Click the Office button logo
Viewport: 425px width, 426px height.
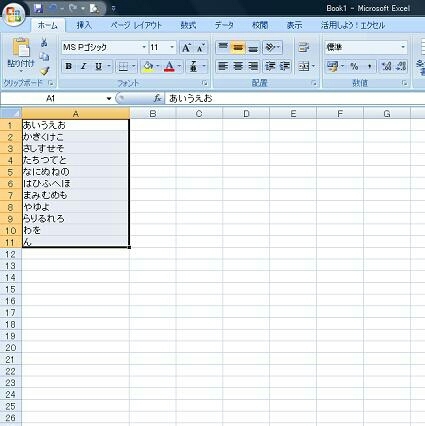[x=14, y=14]
